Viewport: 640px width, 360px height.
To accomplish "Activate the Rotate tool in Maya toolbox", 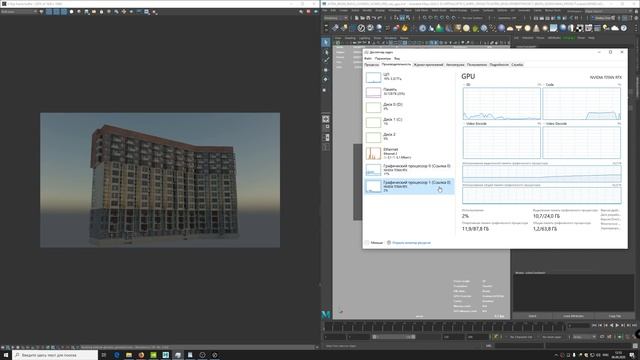I will pos(326,80).
